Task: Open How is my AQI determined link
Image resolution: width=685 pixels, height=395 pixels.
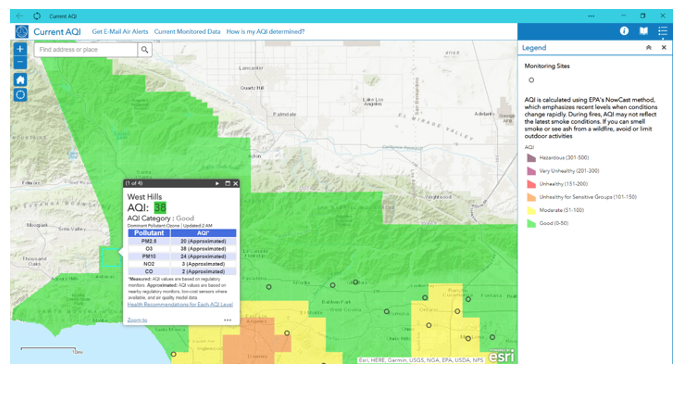Action: click(266, 31)
